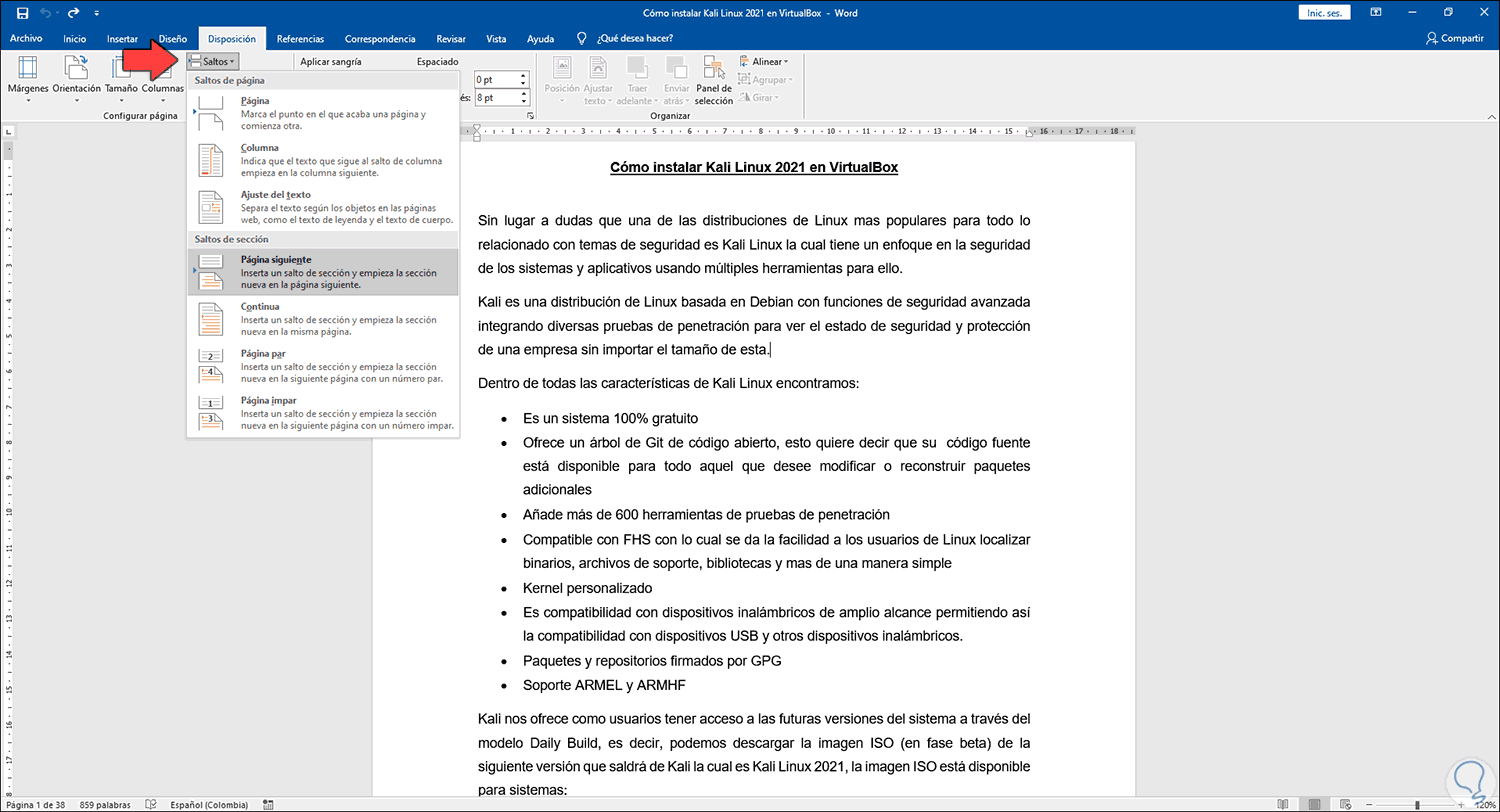This screenshot has width=1500, height=812.
Task: Open the ribbon display options icon
Action: [x=1376, y=13]
